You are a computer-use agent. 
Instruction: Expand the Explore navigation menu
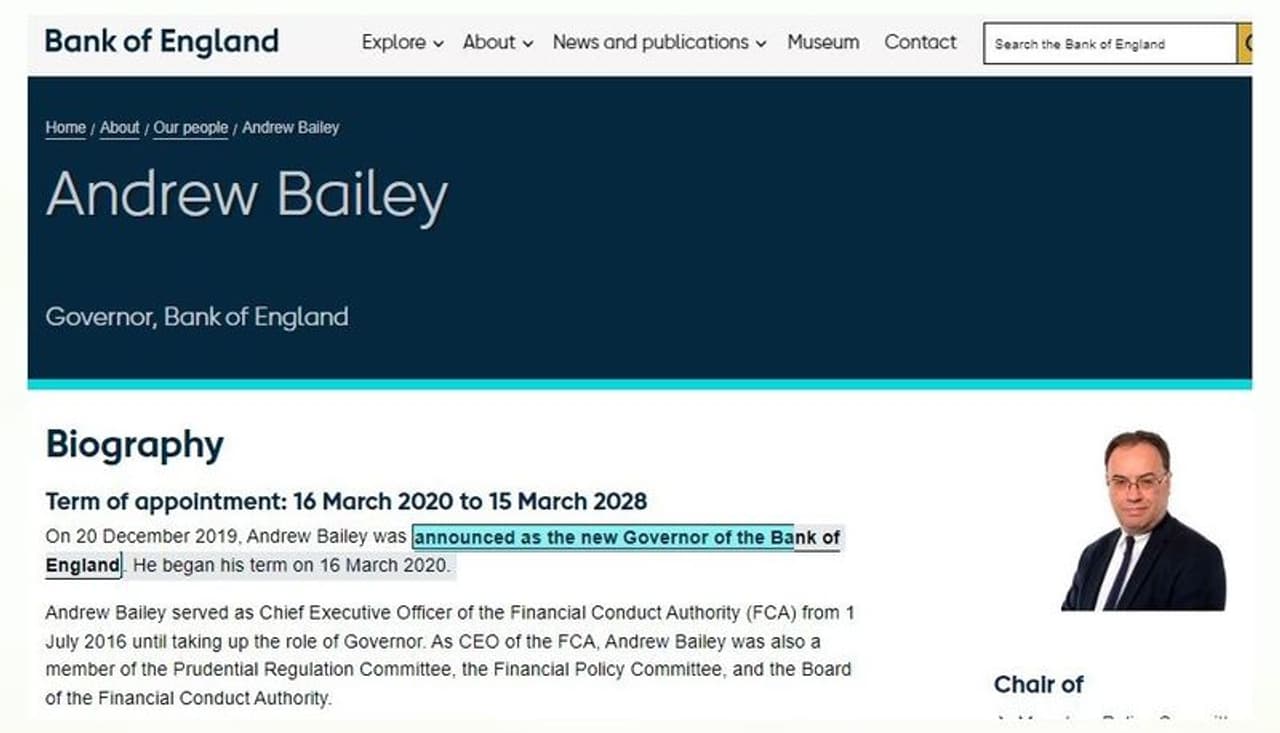(402, 42)
